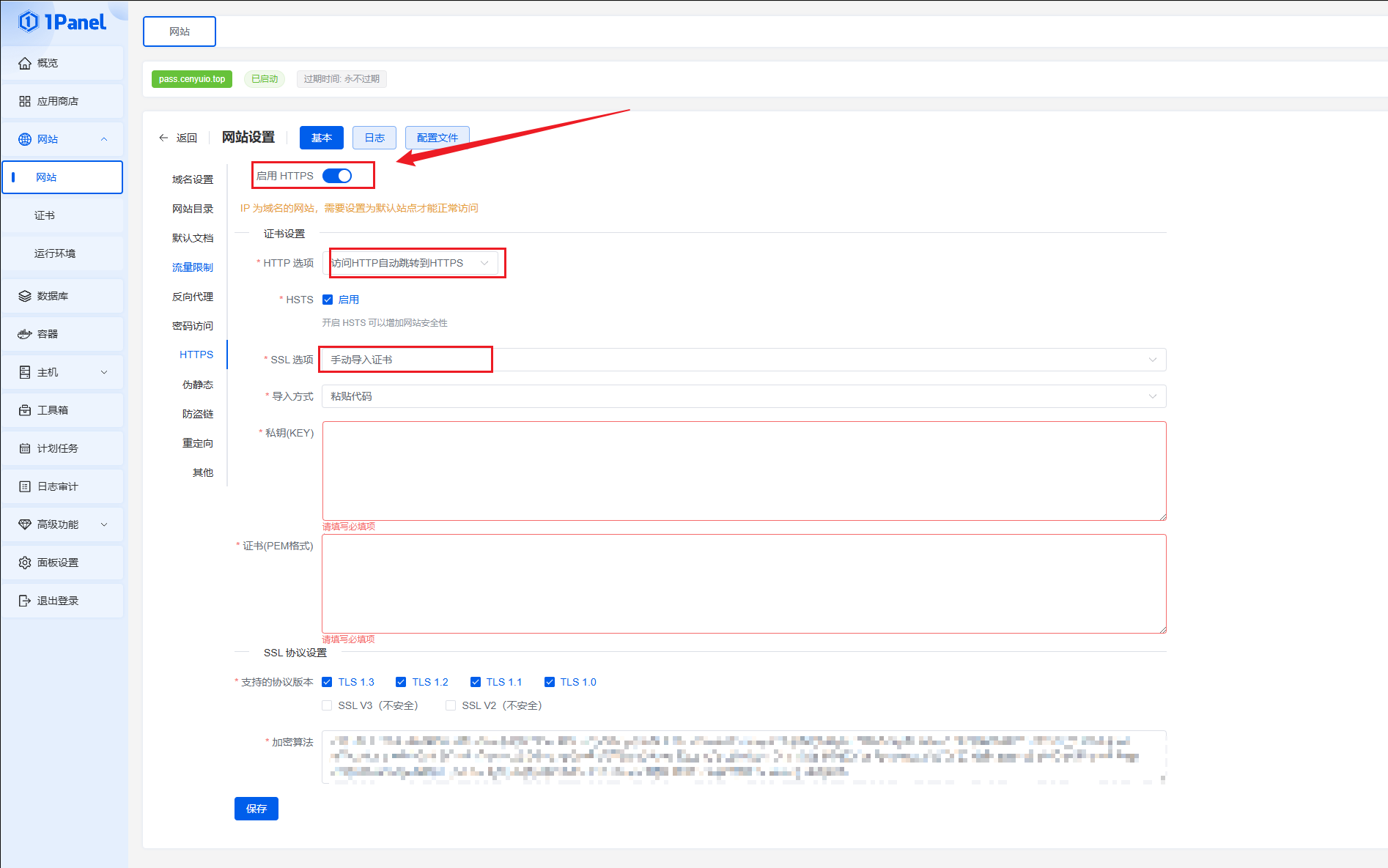The height and width of the screenshot is (868, 1388).
Task: Click into the 私钥(KEY) text area
Action: pyautogui.click(x=743, y=471)
